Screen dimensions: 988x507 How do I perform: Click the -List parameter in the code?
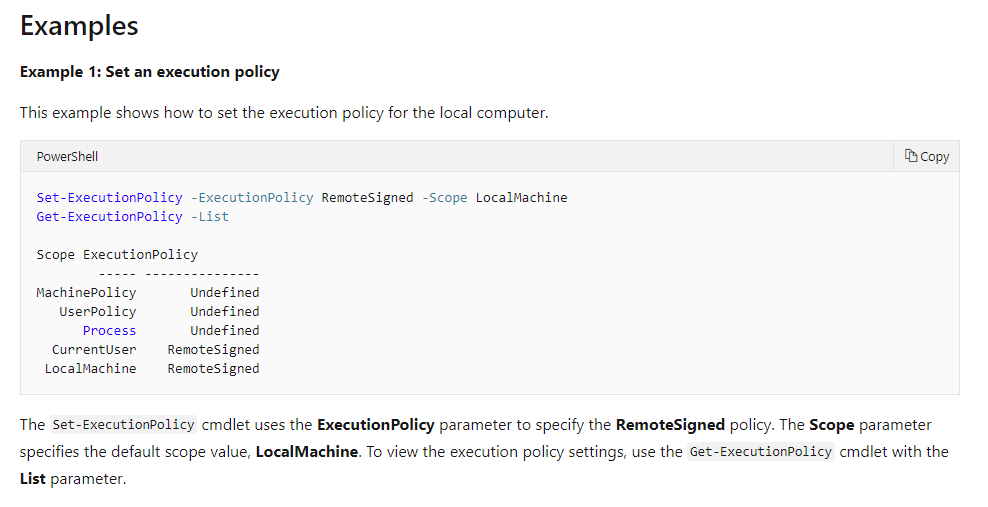[209, 217]
